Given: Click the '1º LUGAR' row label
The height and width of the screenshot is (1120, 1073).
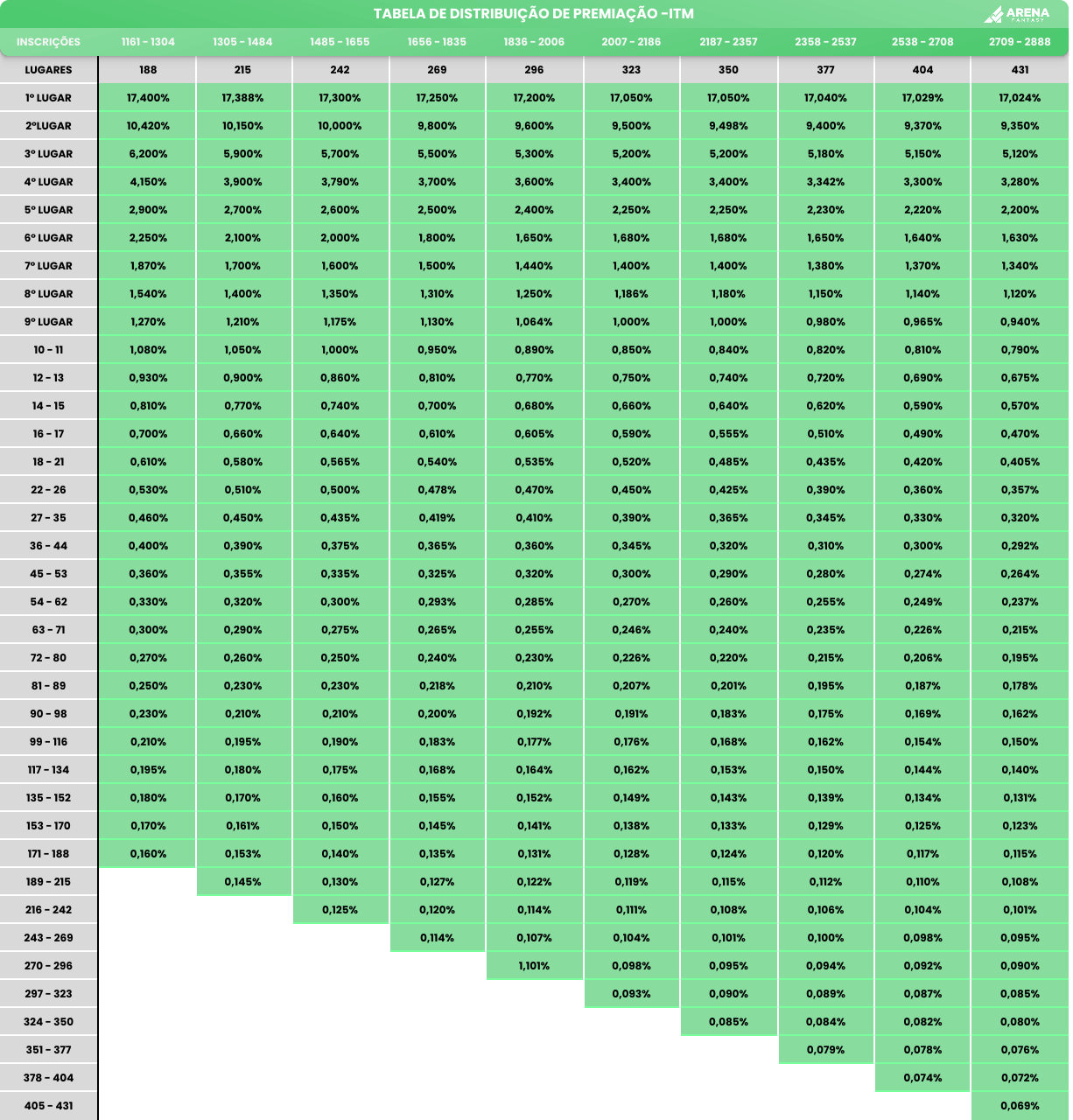Looking at the screenshot, I should click(48, 98).
